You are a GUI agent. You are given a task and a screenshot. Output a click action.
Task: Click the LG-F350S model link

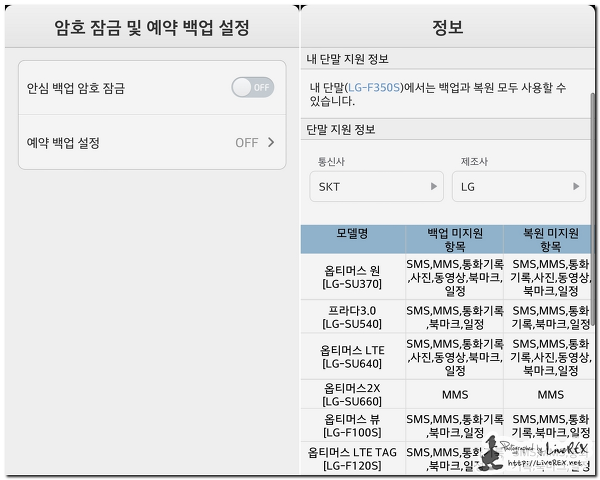click(x=374, y=88)
